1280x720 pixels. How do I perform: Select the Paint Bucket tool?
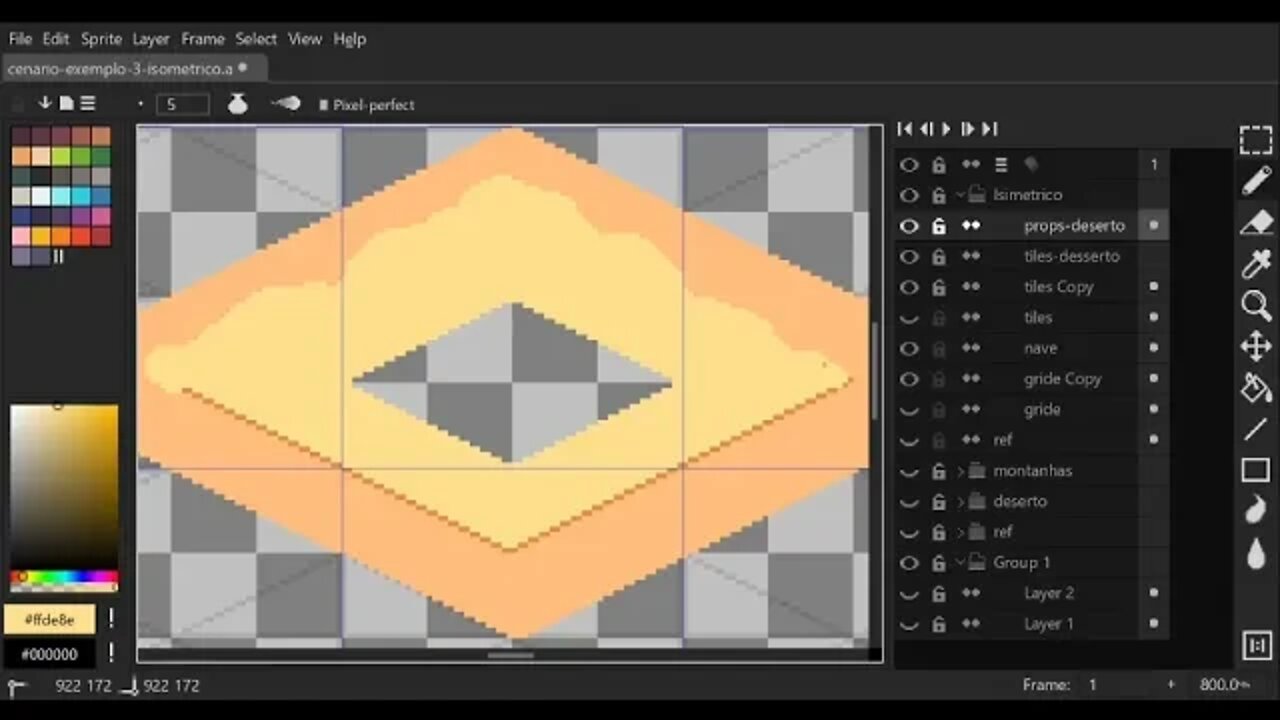(1256, 388)
